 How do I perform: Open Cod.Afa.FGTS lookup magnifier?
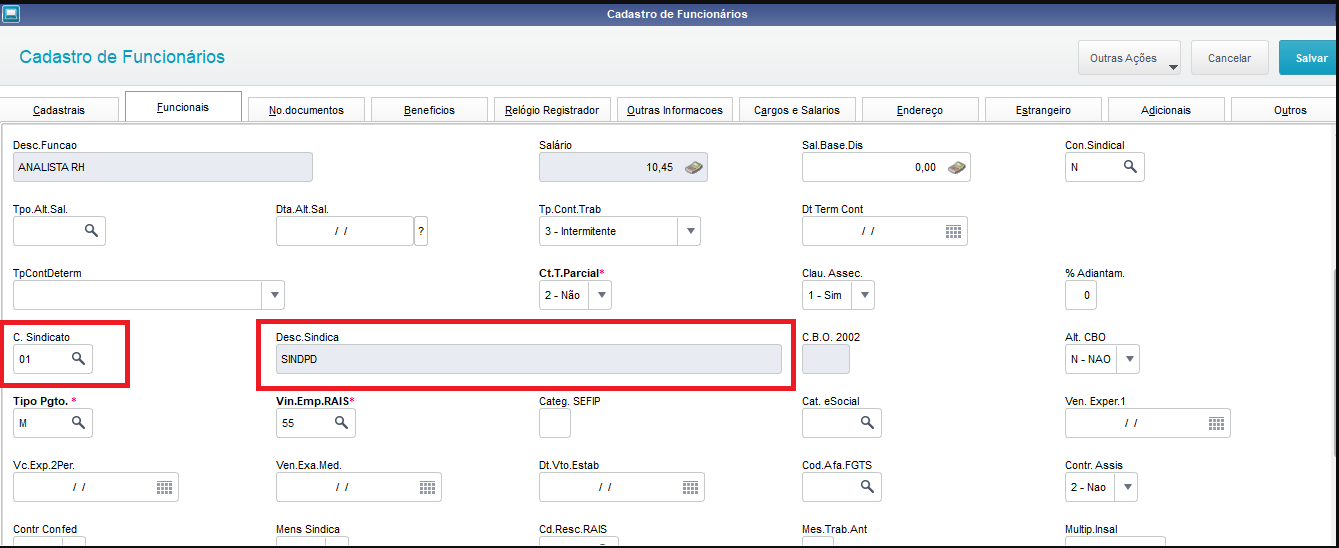[x=867, y=487]
